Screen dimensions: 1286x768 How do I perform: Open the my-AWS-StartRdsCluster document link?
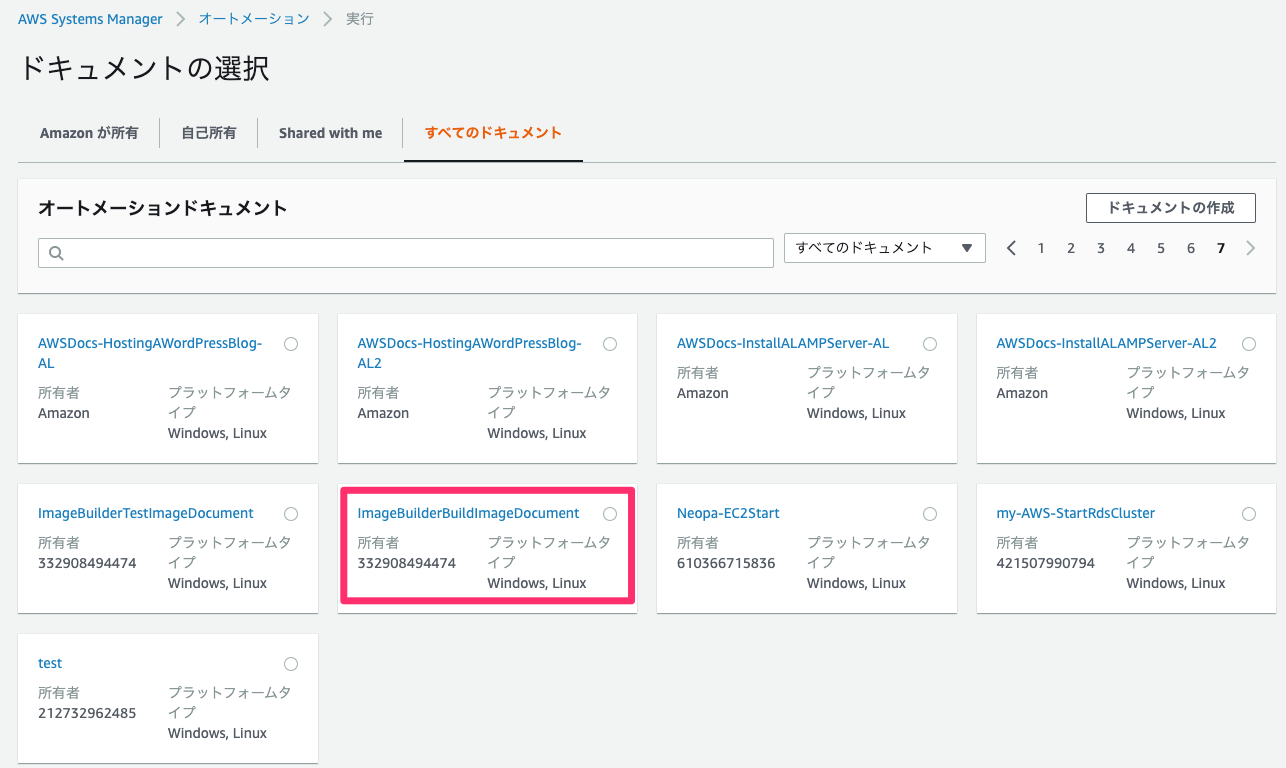point(1076,513)
